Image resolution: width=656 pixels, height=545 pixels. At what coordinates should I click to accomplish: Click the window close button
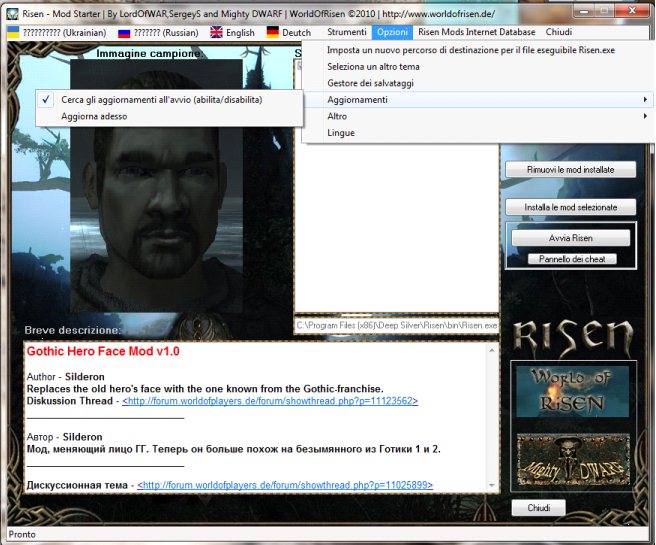tap(632, 11)
